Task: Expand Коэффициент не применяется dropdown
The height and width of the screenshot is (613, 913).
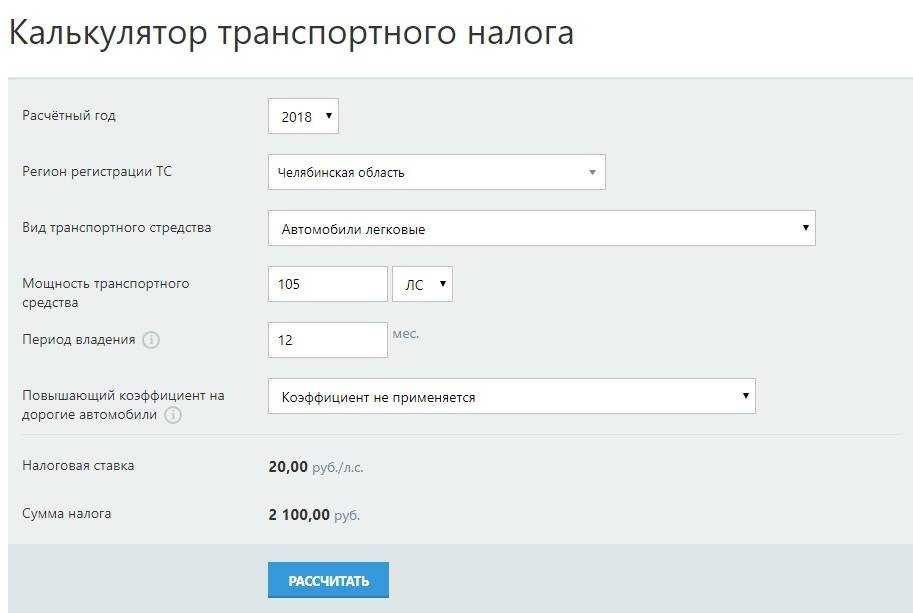Action: (x=512, y=396)
